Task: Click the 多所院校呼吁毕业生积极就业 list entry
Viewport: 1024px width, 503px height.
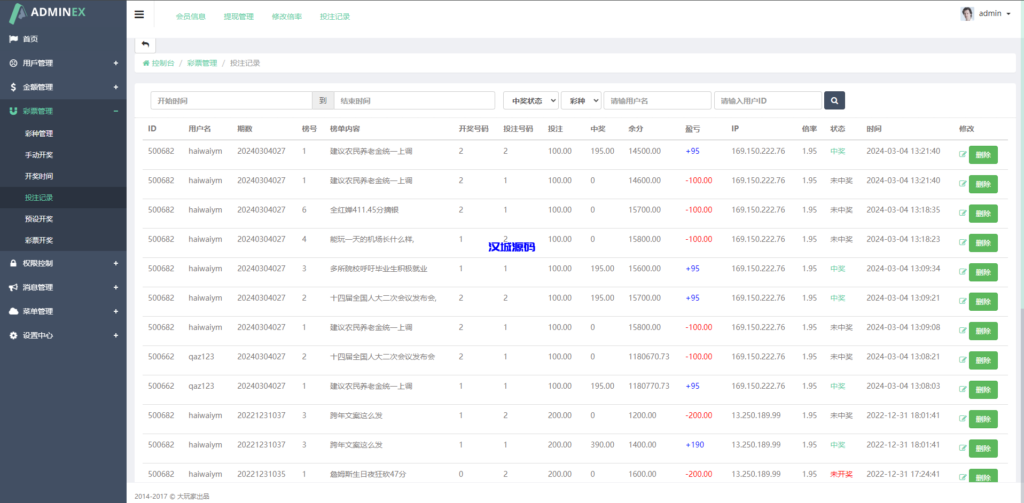Action: [379, 268]
